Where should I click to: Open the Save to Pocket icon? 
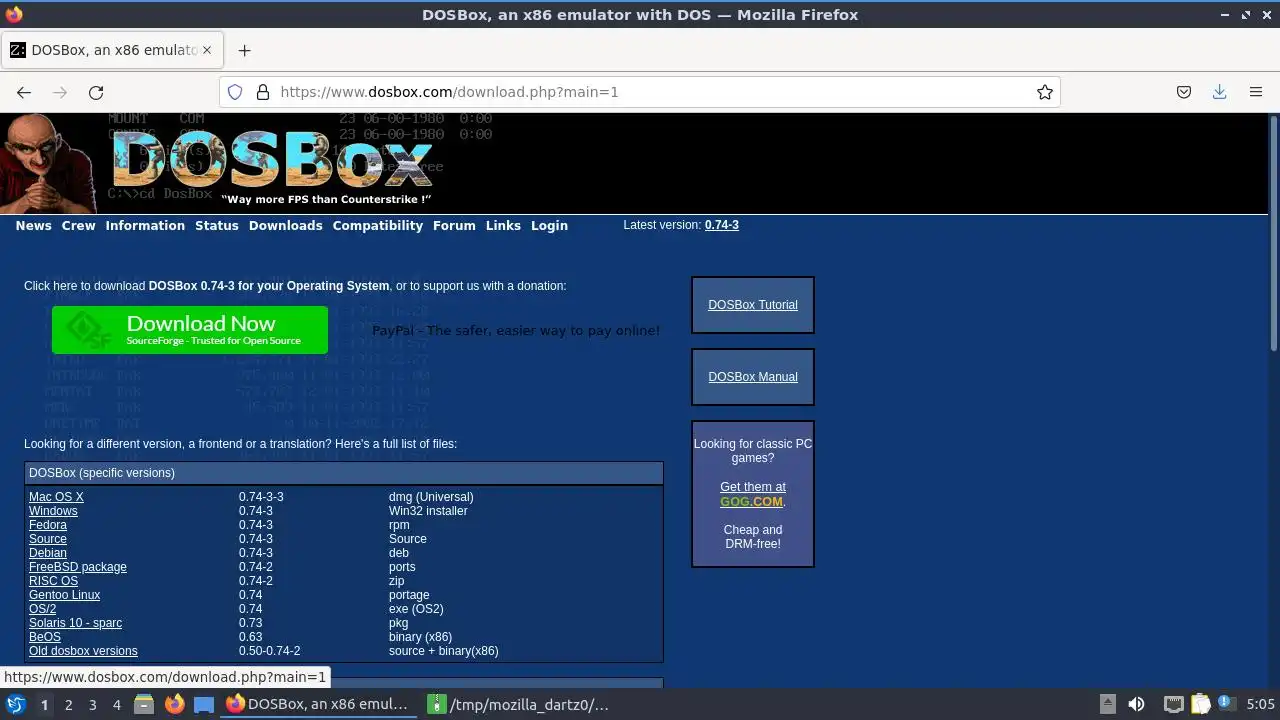tap(1184, 92)
